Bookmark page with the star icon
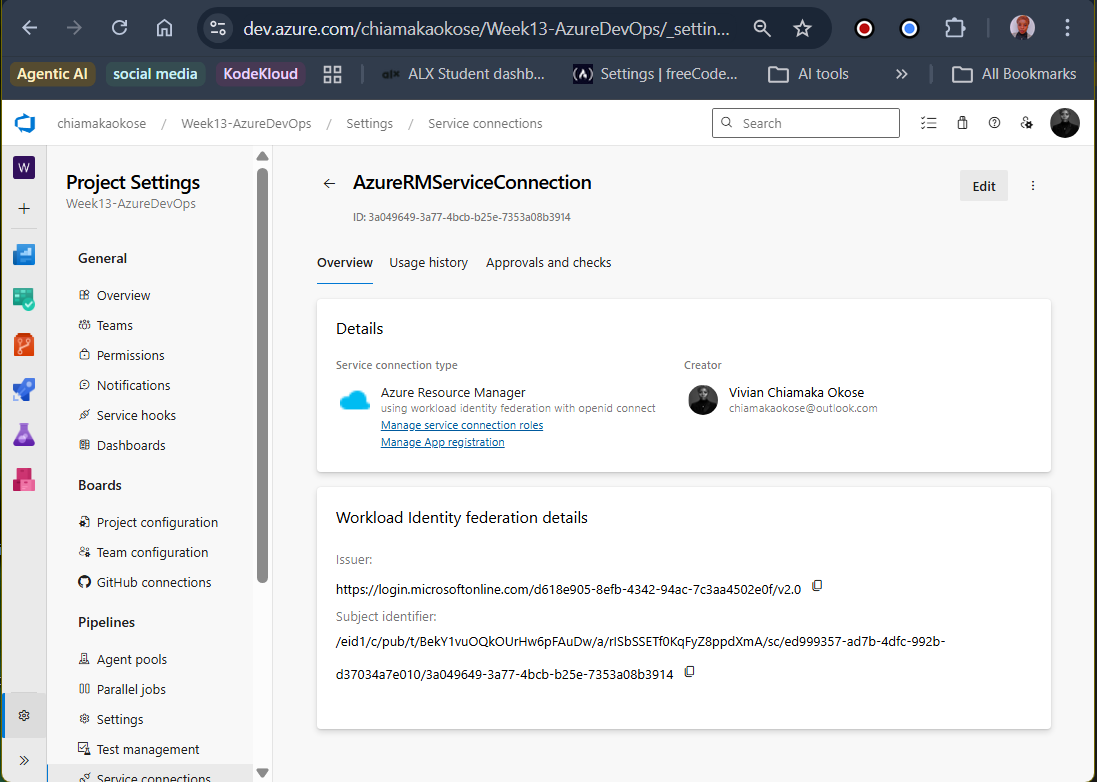 (x=802, y=28)
